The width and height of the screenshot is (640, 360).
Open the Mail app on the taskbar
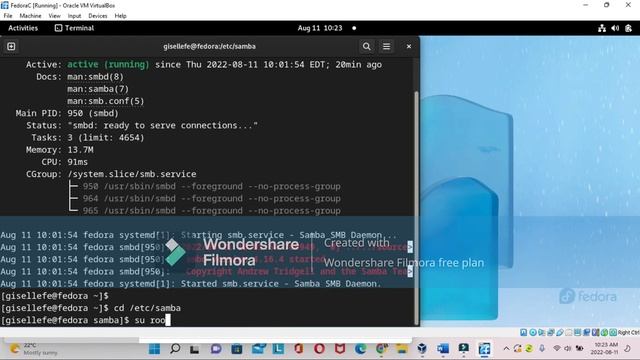[258, 349]
